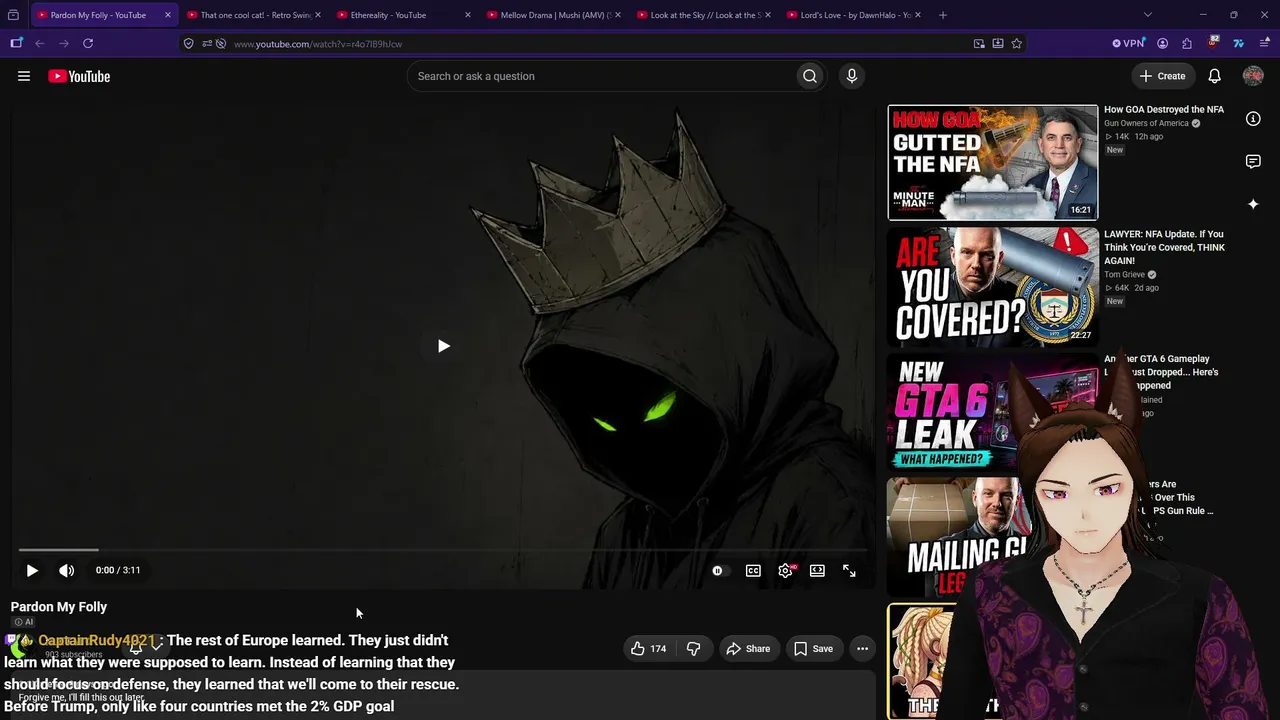This screenshot has width=1280, height=720.
Task: Mute the video with the speaker icon
Action: tap(67, 570)
